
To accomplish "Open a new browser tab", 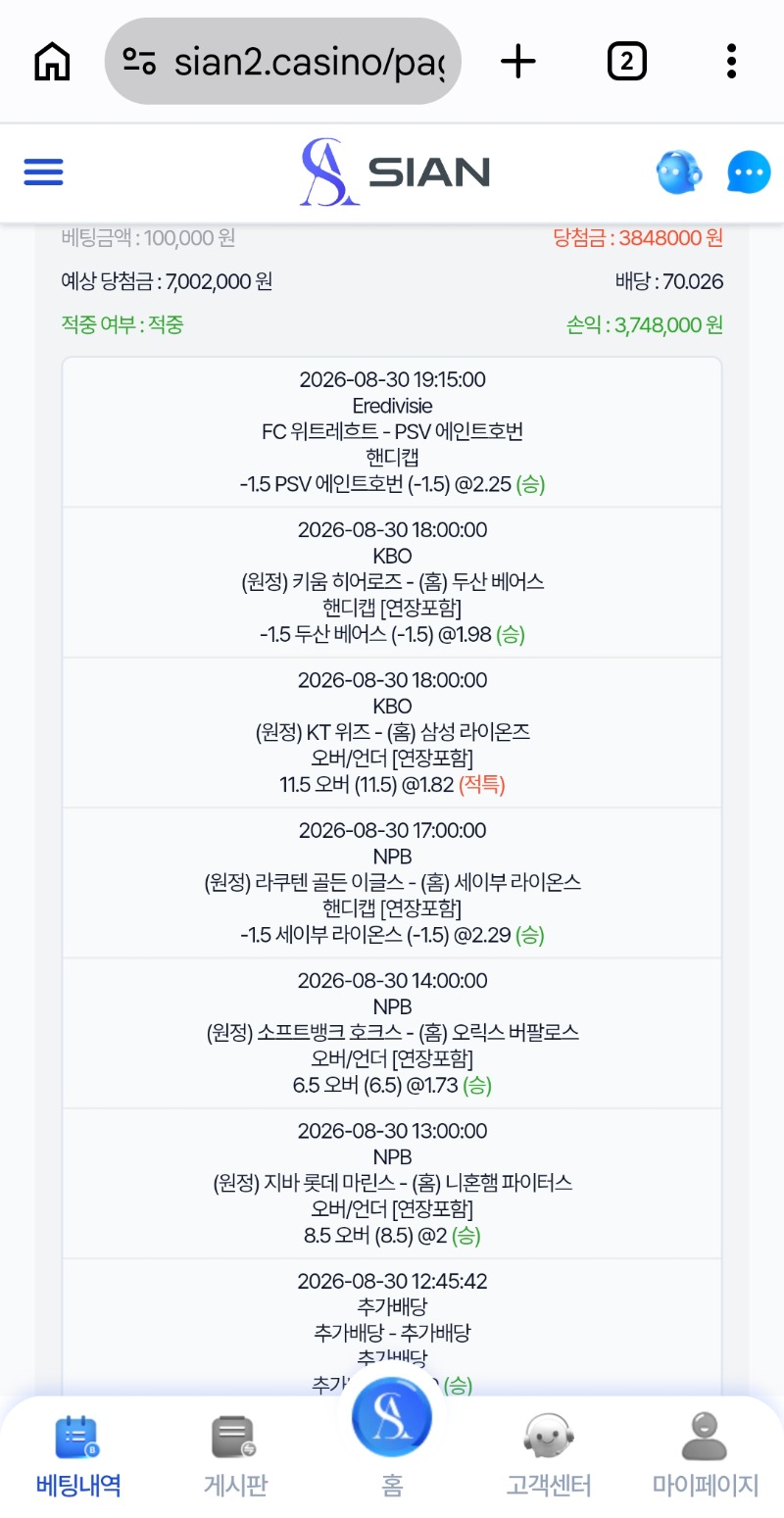I will pos(518,62).
